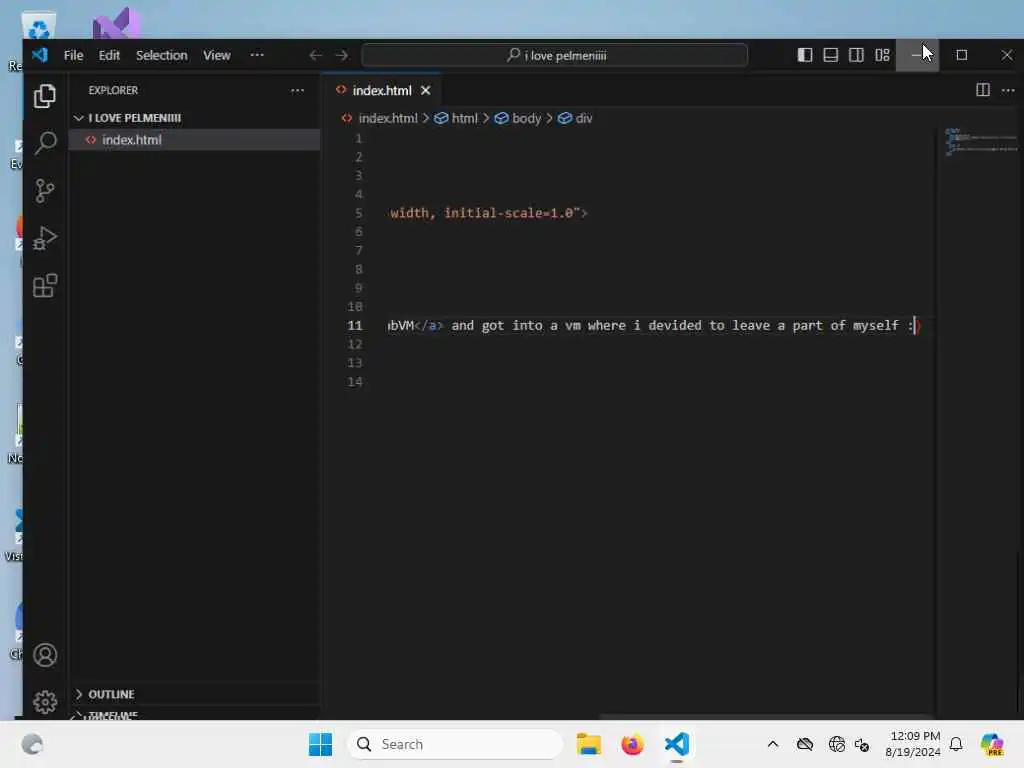Click the VS Code logo in title bar
Image resolution: width=1024 pixels, height=768 pixels.
pyautogui.click(x=40, y=55)
